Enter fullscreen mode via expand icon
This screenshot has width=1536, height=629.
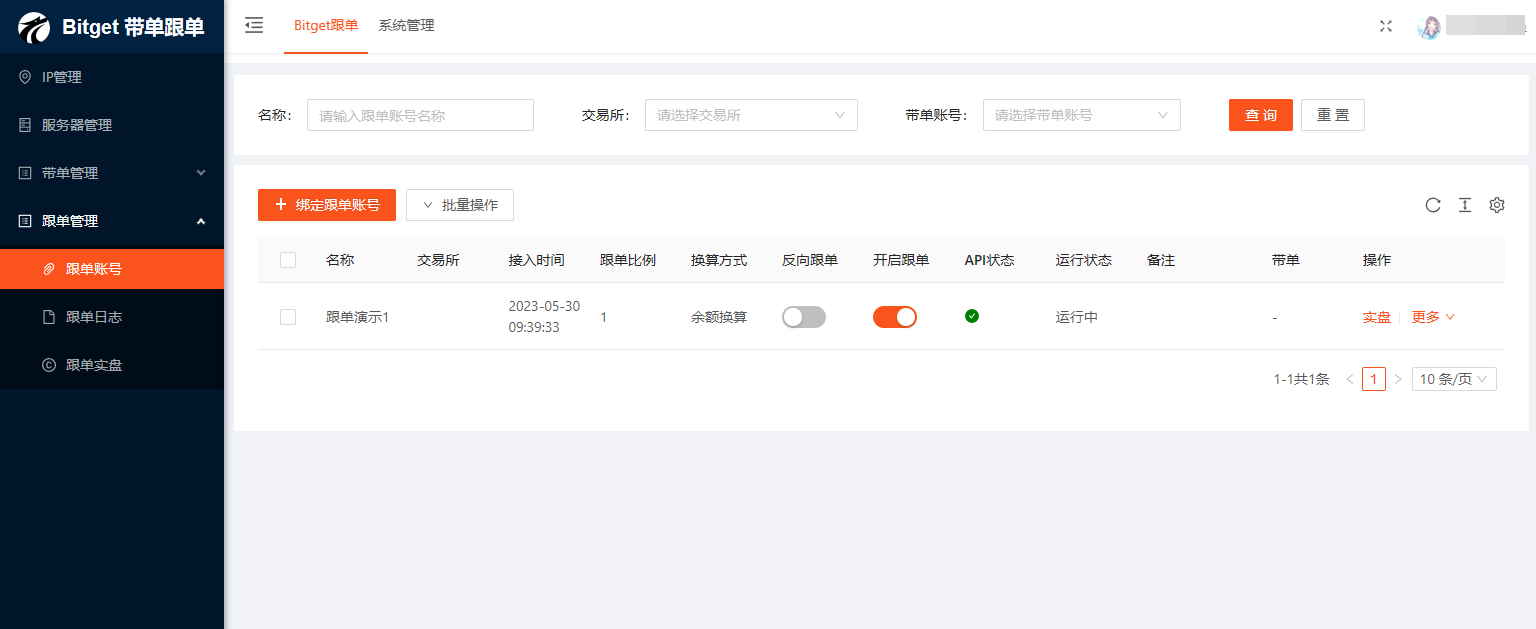pos(1386,26)
